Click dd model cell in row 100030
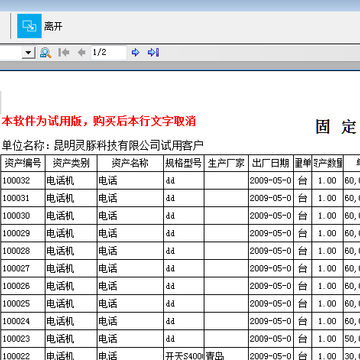360x360 pixels. (184, 216)
